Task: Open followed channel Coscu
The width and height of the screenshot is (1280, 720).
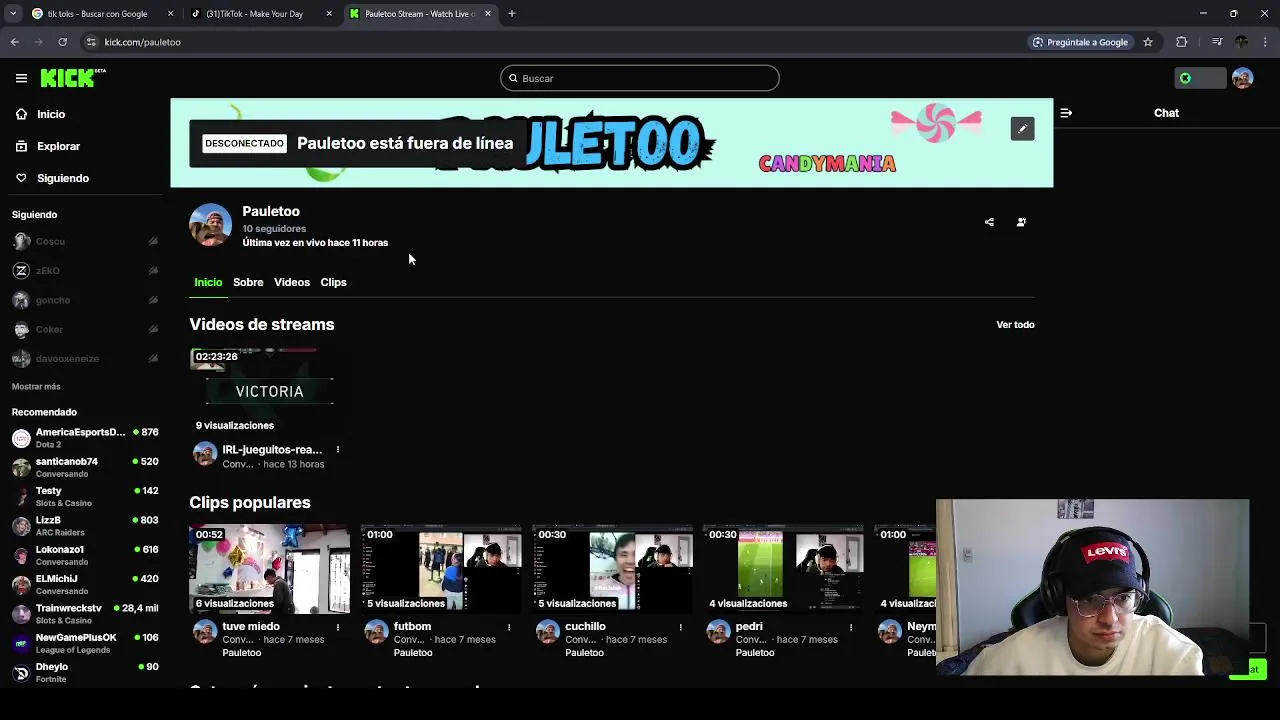Action: pos(85,241)
